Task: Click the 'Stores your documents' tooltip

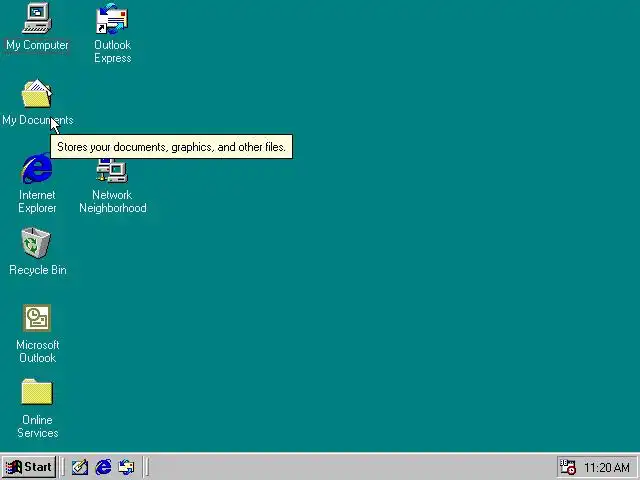Action: click(171, 147)
